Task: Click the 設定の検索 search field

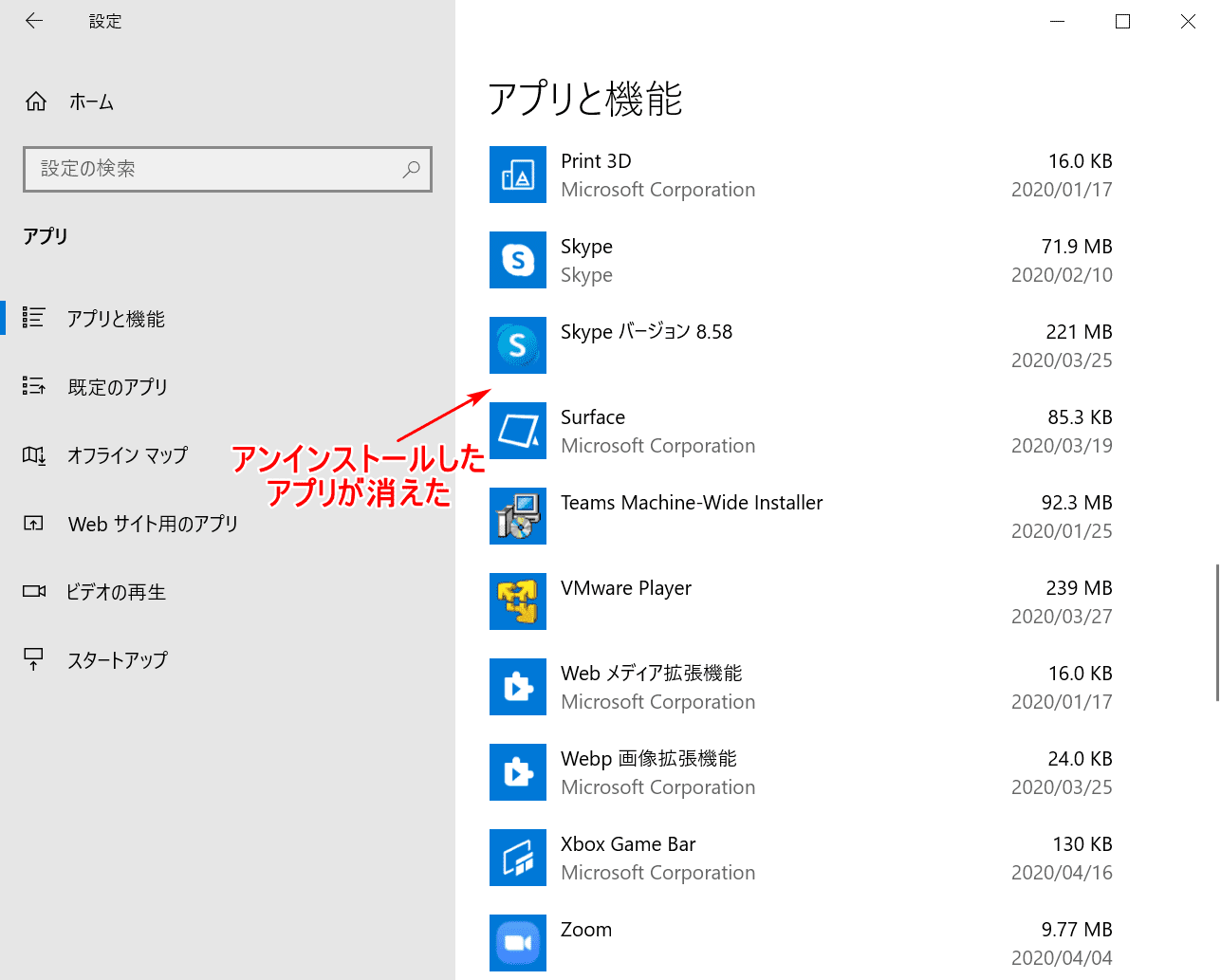Action: coord(228,169)
